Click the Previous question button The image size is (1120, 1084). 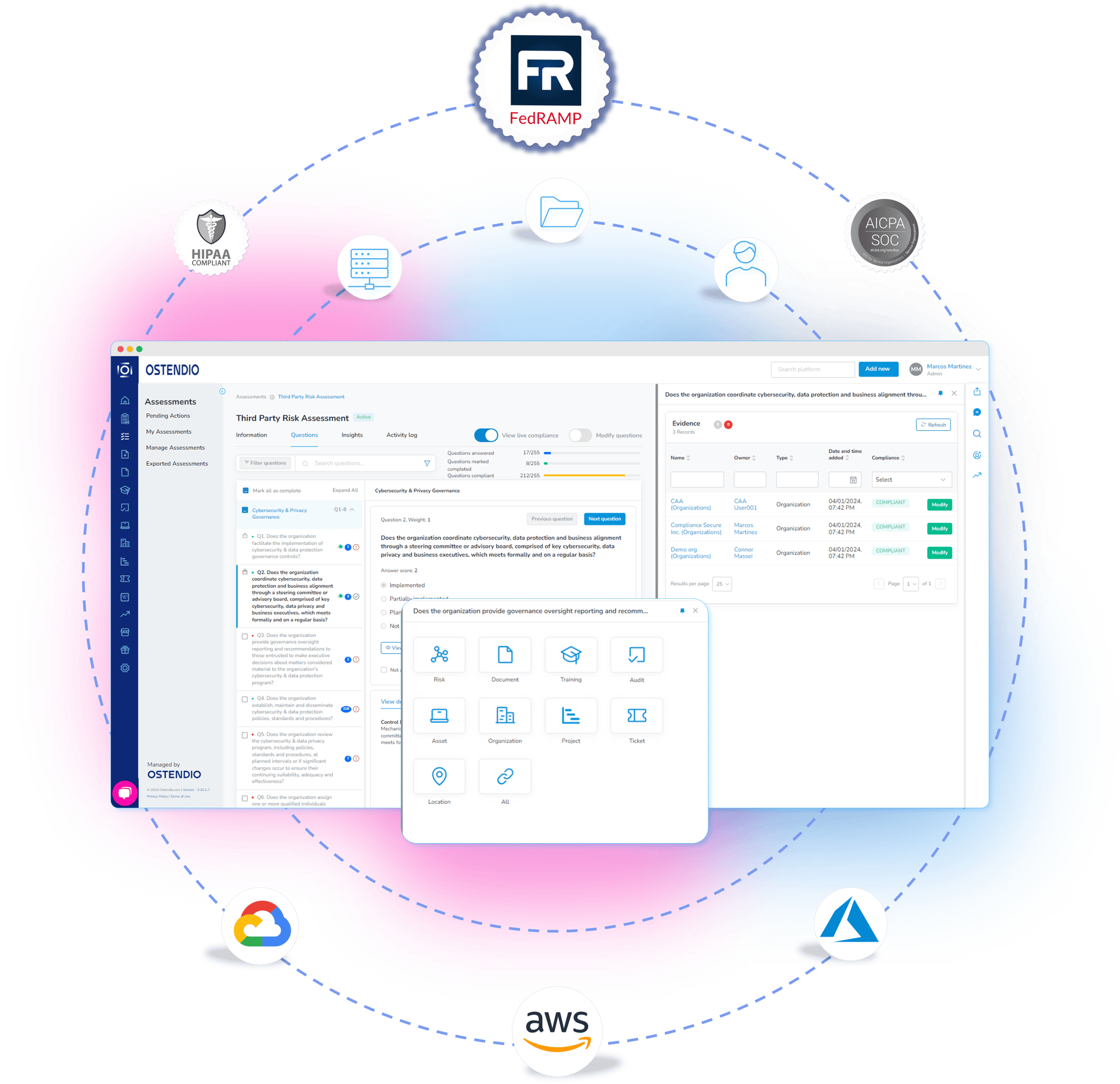(552, 519)
